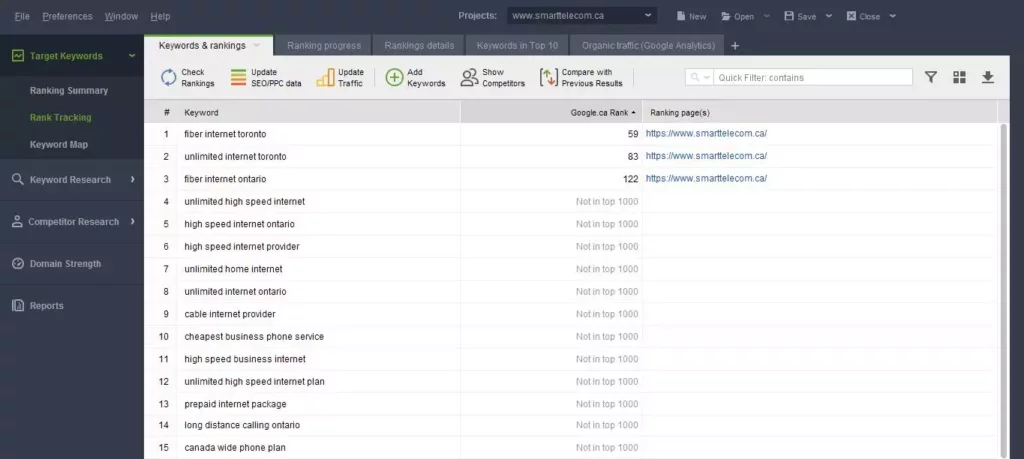
Task: Click the vertical scrollbar of keyword table
Action: tap(1004, 290)
